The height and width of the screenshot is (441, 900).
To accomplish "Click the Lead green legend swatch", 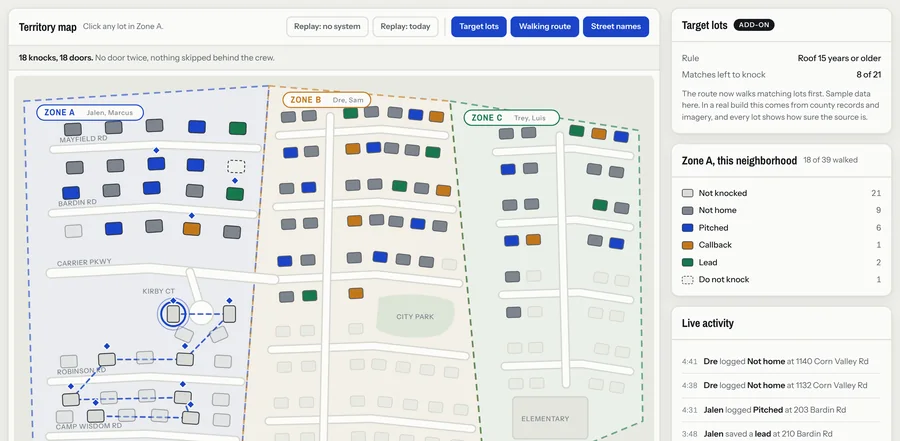I will (687, 262).
